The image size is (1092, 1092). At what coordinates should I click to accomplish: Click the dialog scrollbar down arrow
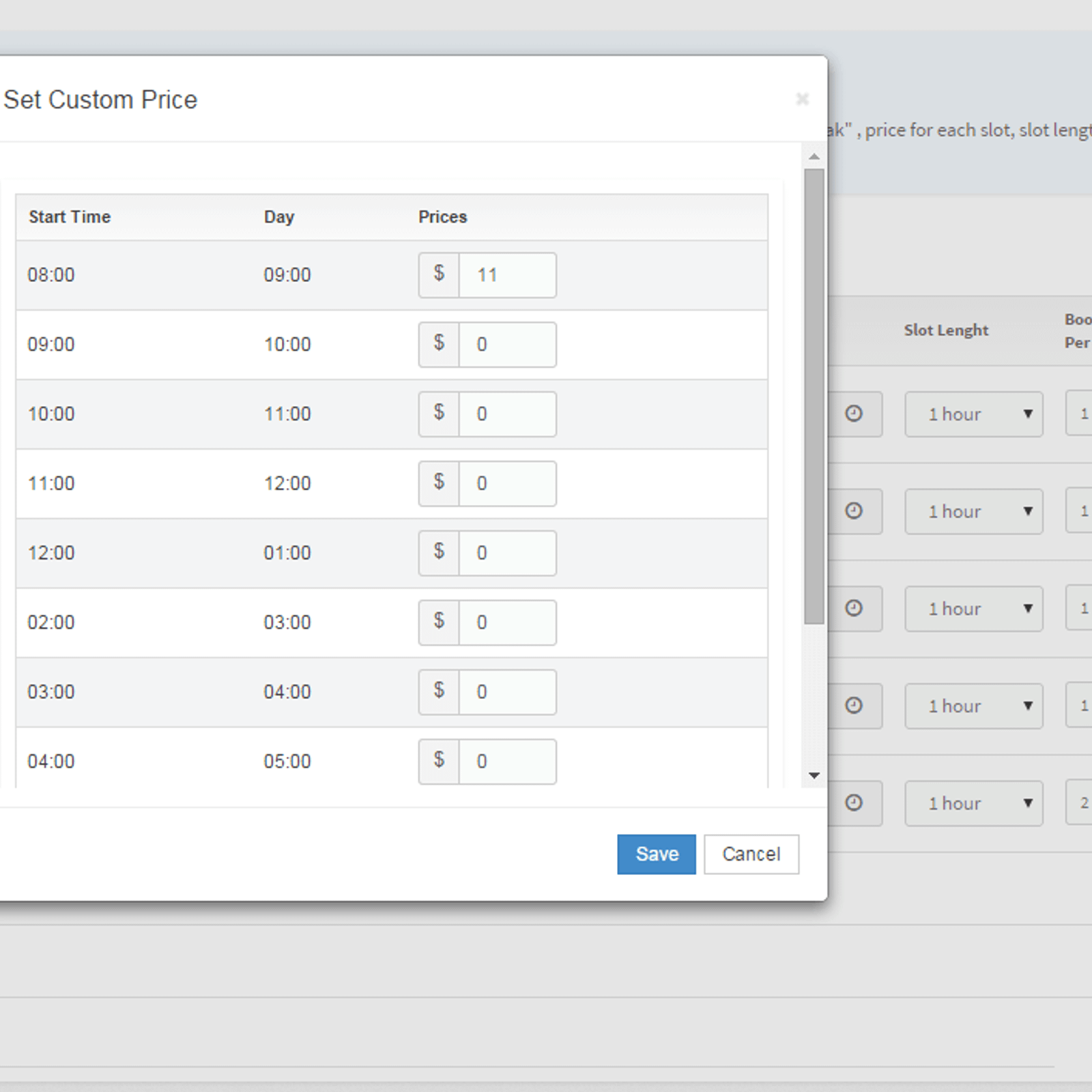[x=815, y=776]
